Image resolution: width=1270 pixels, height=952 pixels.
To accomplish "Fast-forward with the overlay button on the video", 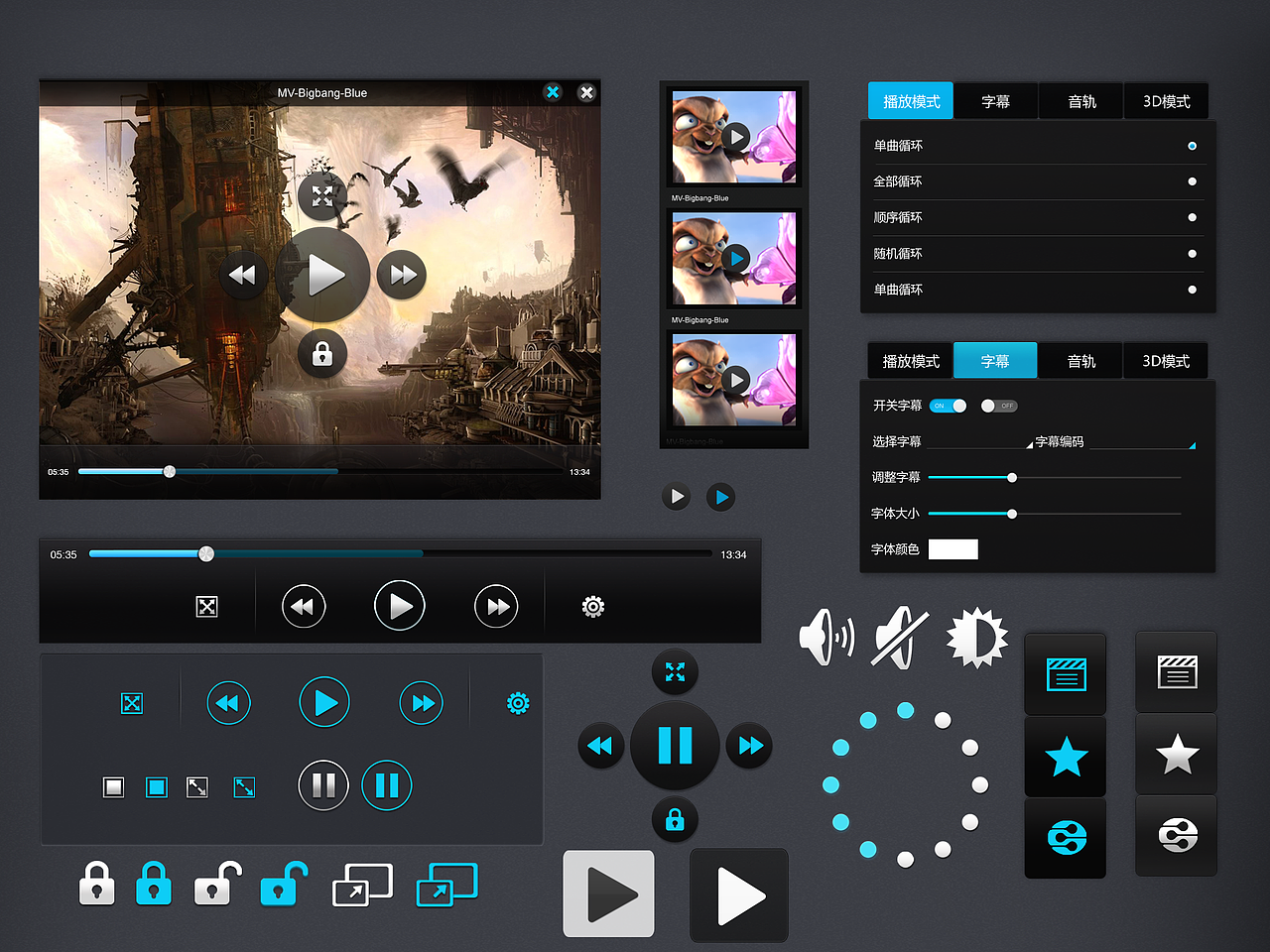I will click(402, 275).
